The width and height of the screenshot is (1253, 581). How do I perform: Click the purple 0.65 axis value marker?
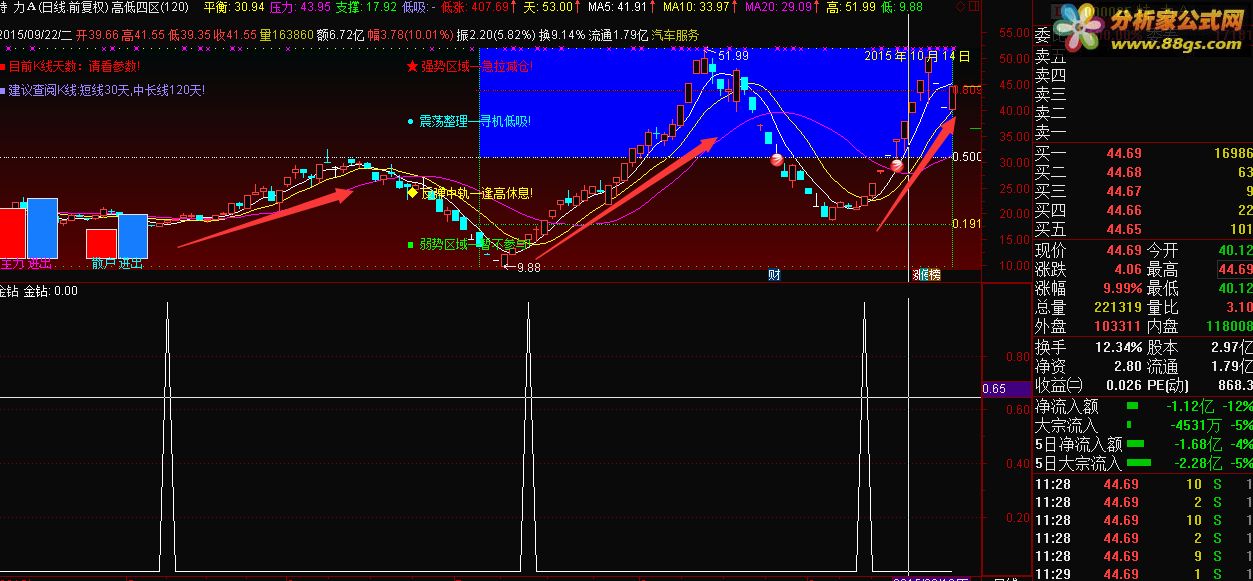1006,389
